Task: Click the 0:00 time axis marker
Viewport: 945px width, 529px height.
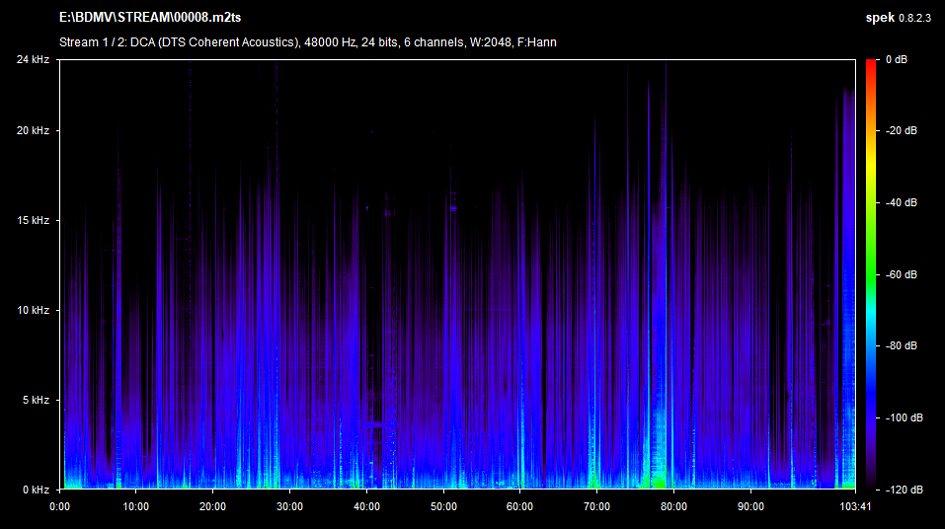Action: point(60,505)
